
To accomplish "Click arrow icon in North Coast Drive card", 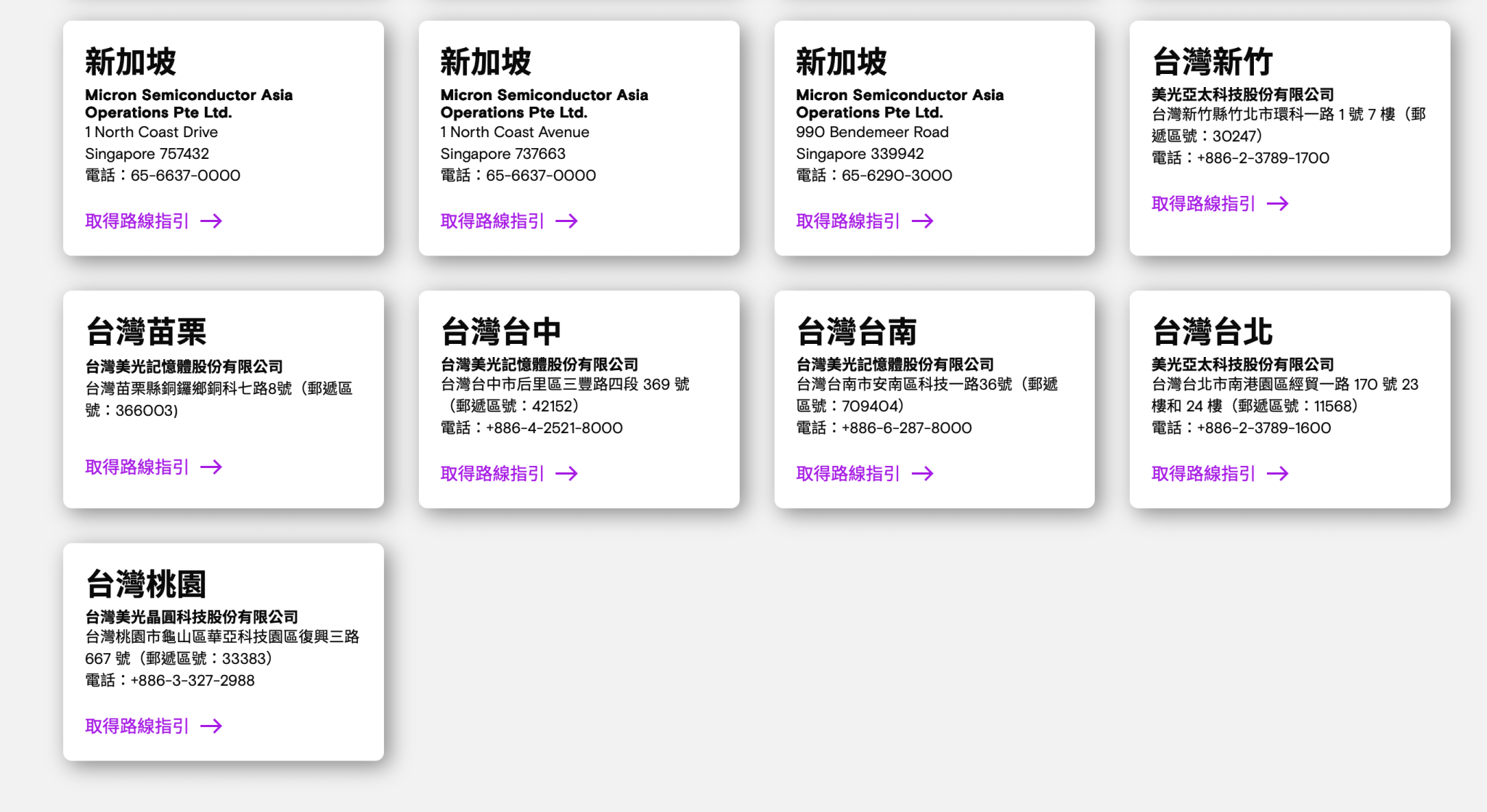I will coord(211,221).
